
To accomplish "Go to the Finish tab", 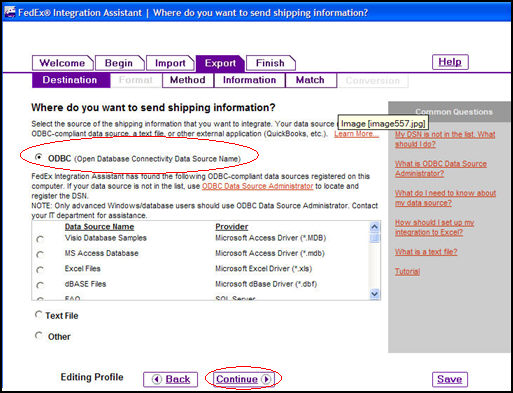I will click(271, 63).
